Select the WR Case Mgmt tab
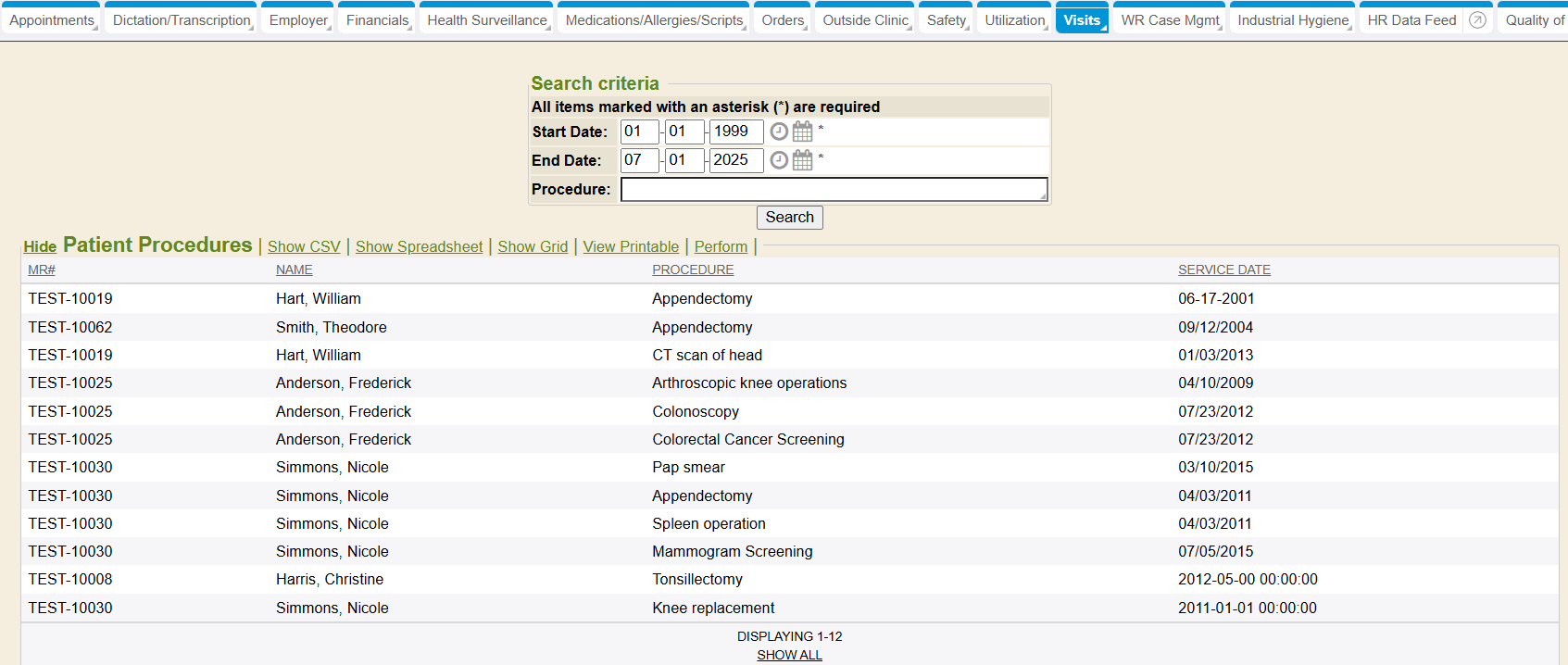 (x=1170, y=20)
